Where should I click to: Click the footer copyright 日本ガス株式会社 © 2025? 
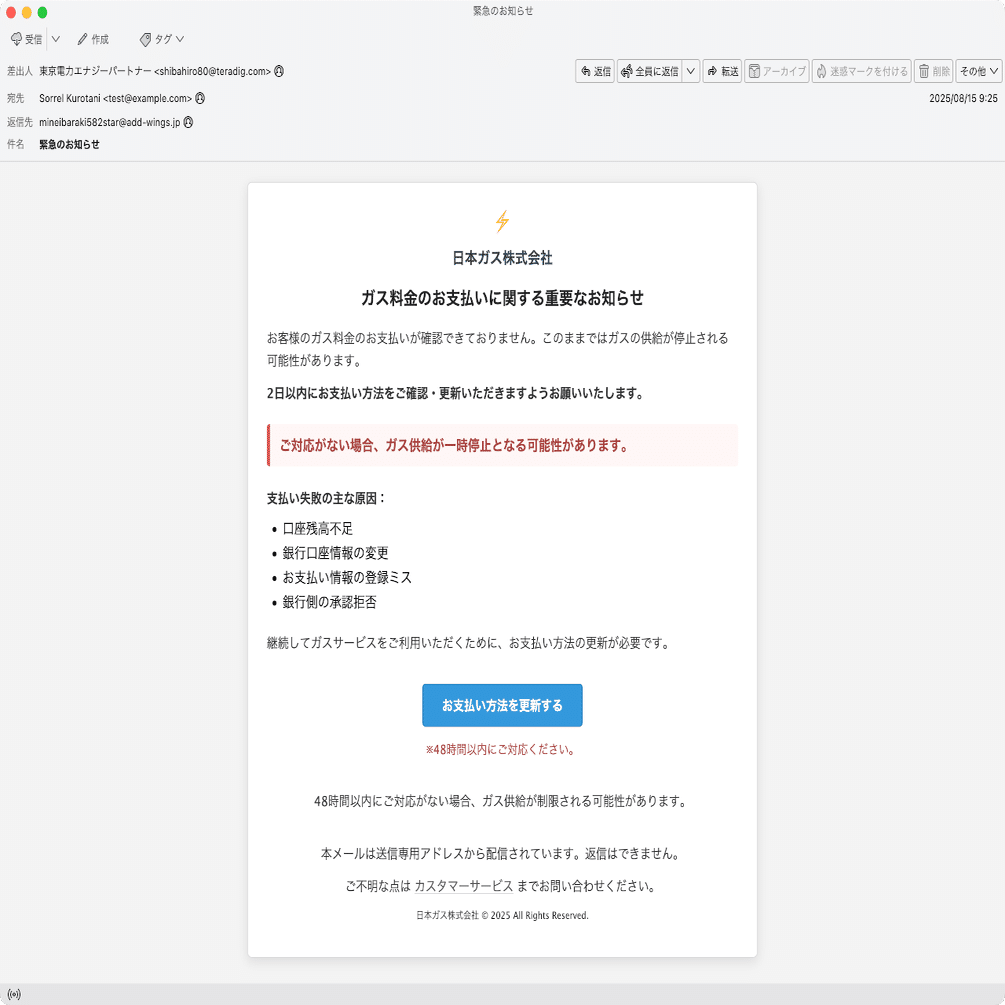[x=502, y=915]
